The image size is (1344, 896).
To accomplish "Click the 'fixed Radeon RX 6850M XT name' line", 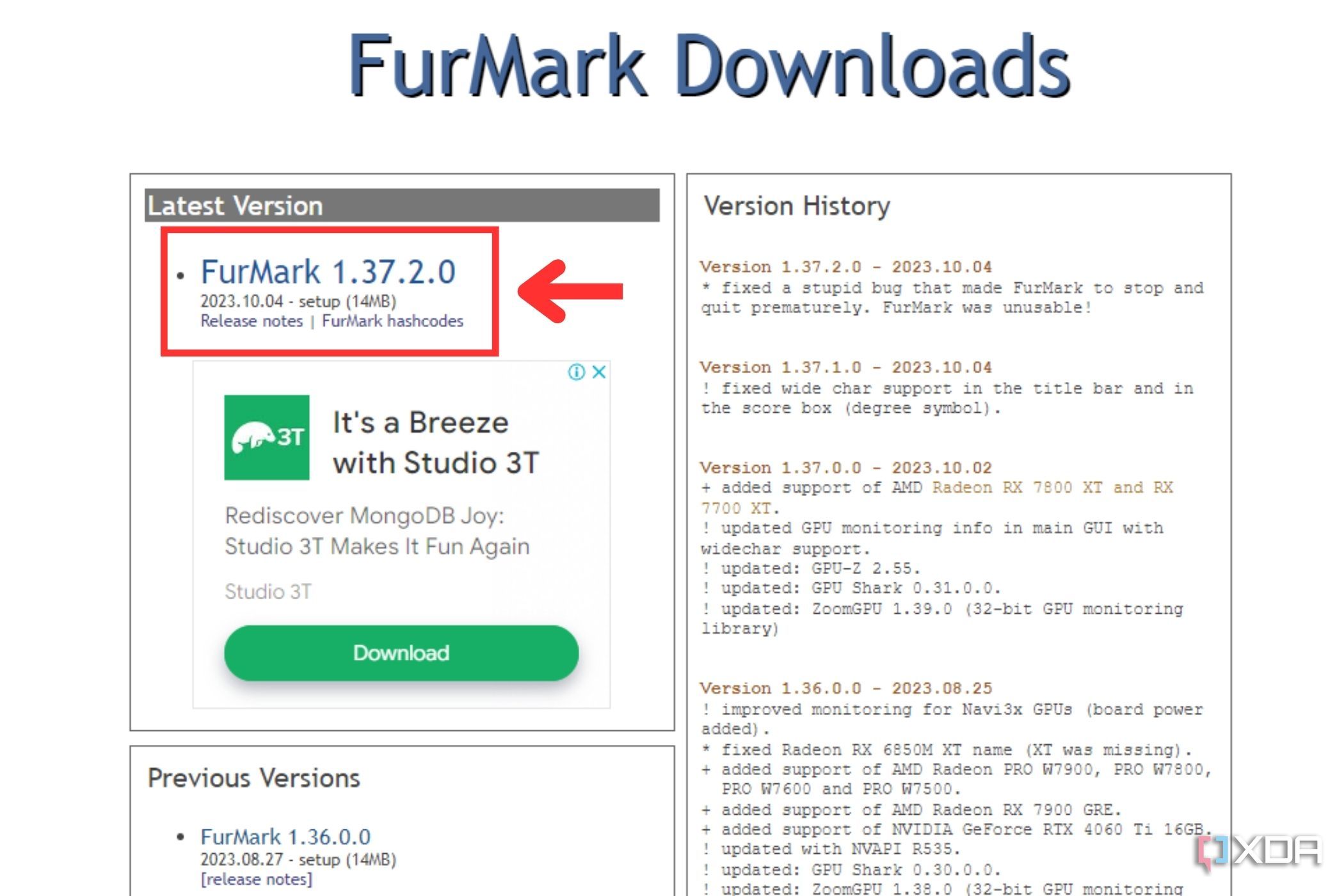I will pos(947,749).
